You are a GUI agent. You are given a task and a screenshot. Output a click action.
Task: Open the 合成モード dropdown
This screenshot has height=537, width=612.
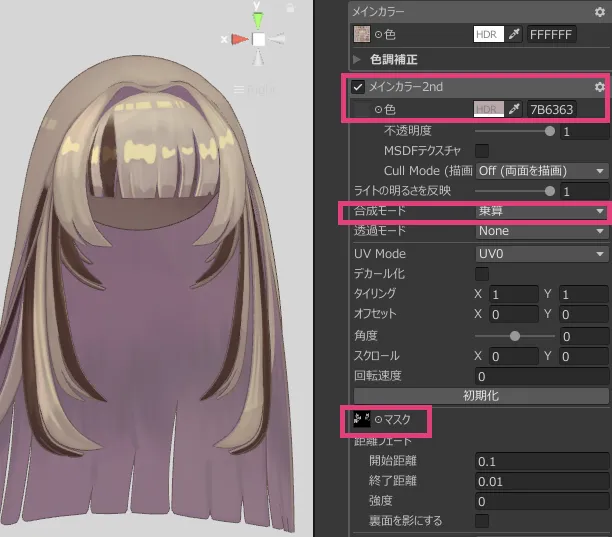click(x=542, y=211)
